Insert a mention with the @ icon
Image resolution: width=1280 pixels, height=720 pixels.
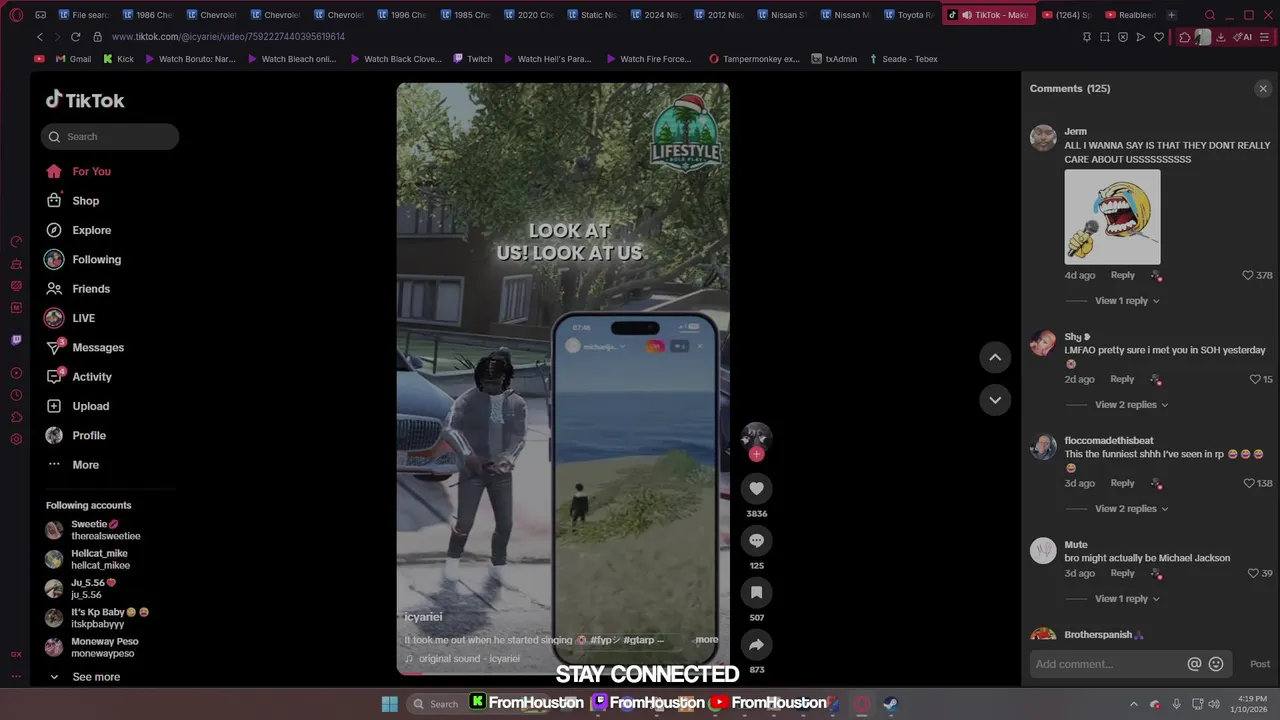[x=1194, y=664]
